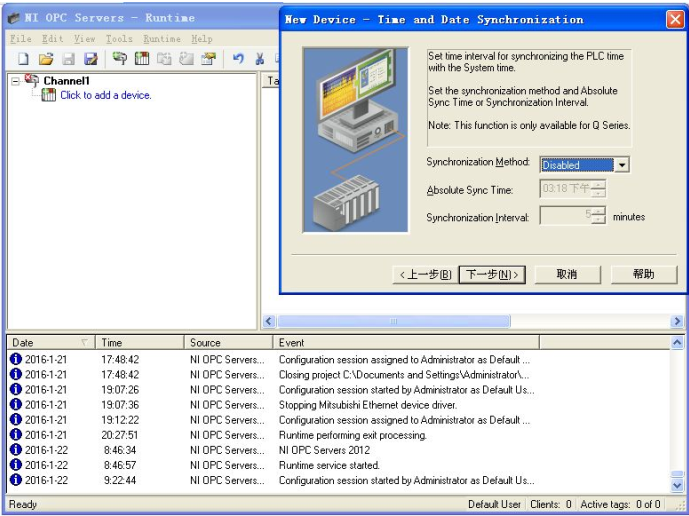This screenshot has height=516, width=689.
Task: Click the grayed New Tag icon
Action: click(x=186, y=58)
